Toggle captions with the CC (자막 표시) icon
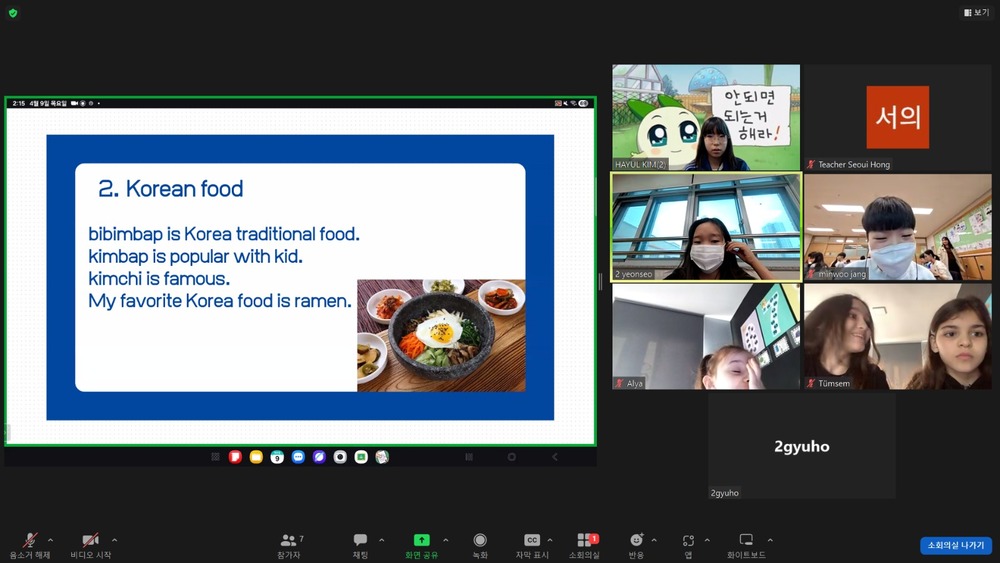This screenshot has width=1000, height=563. click(532, 541)
